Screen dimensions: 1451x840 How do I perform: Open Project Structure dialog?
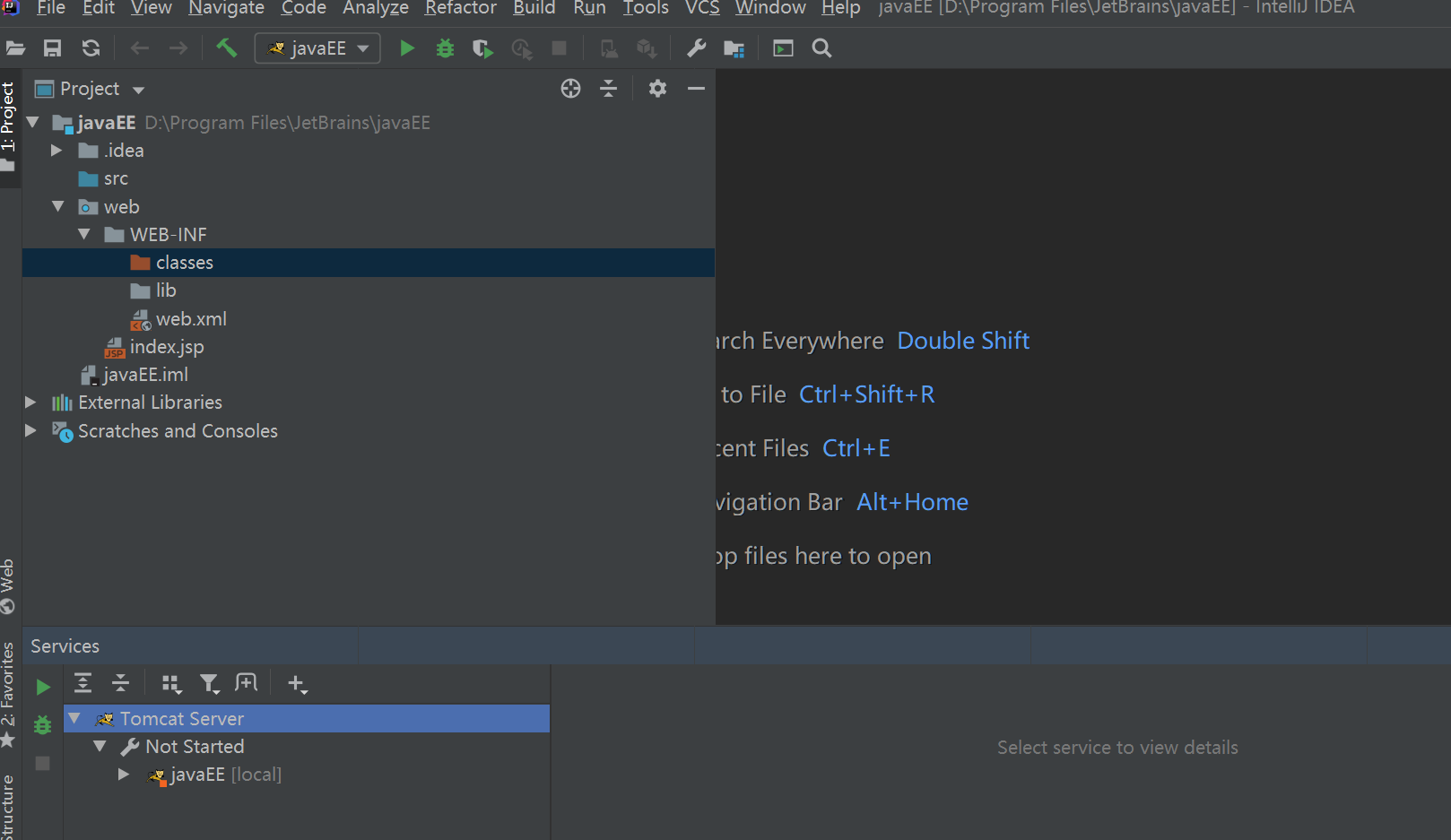coord(734,48)
